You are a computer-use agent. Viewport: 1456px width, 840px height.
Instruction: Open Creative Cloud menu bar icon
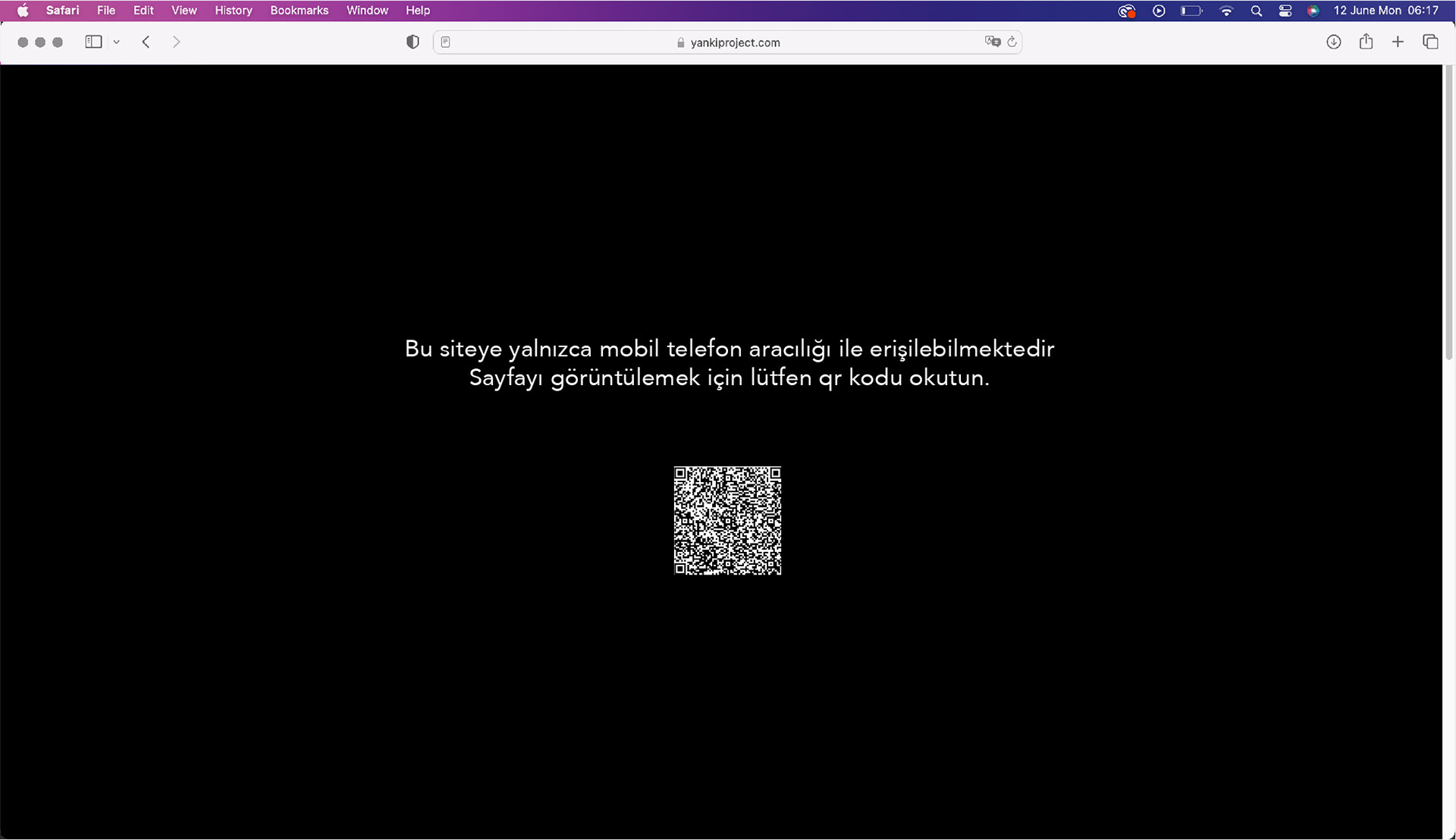[x=1127, y=11]
